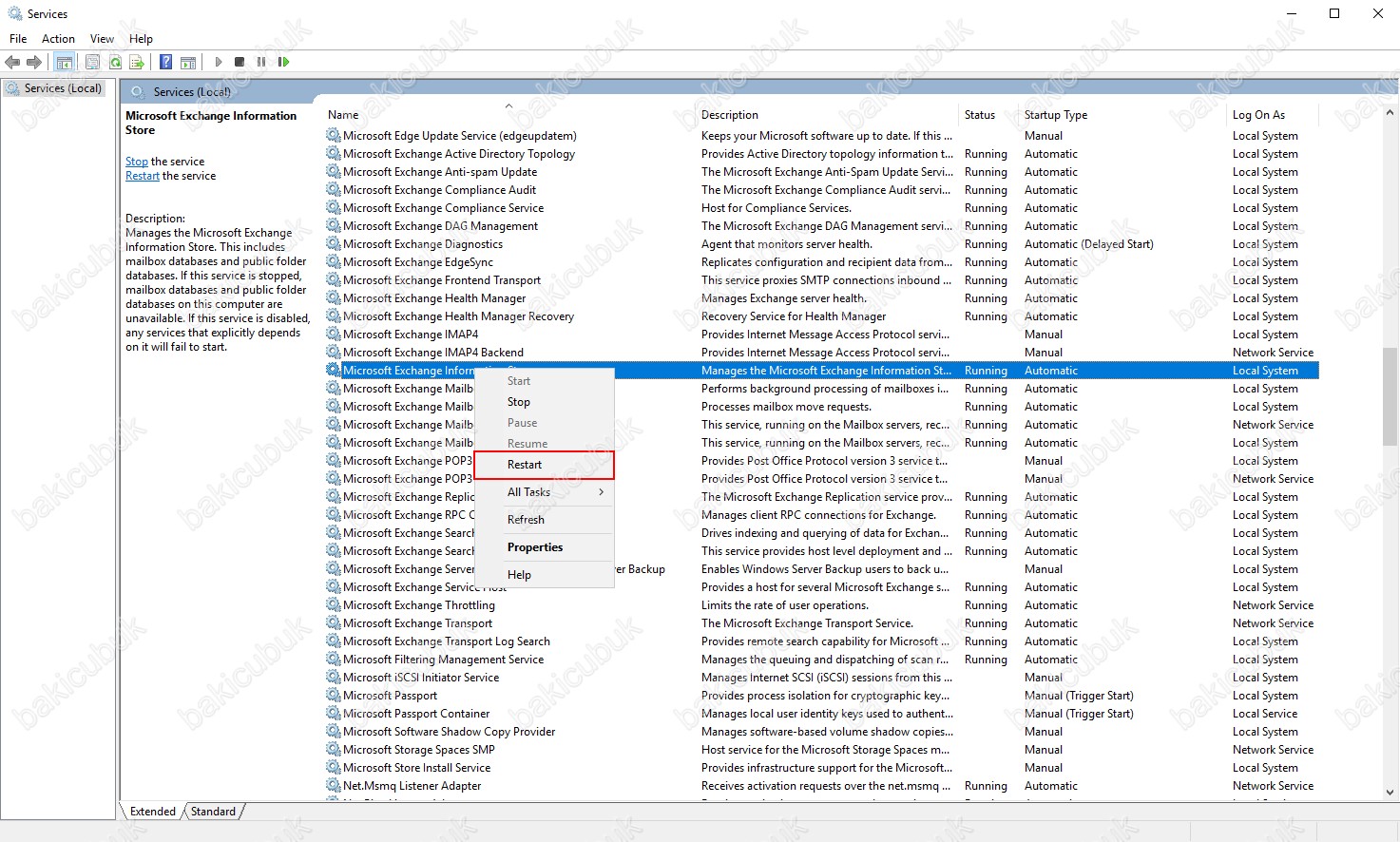The width and height of the screenshot is (1400, 842).
Task: Click the vertical scrollbar thumb
Action: pyautogui.click(x=1390, y=396)
